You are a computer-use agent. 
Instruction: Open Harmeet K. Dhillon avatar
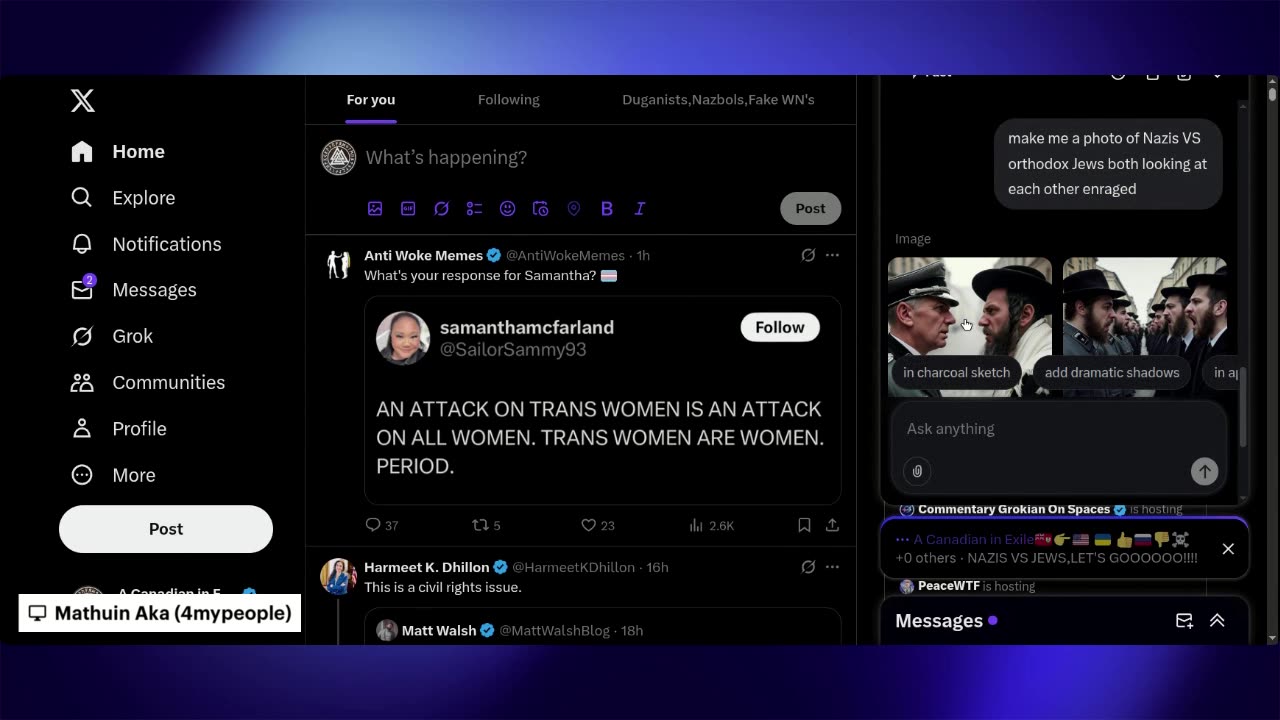pyautogui.click(x=338, y=577)
